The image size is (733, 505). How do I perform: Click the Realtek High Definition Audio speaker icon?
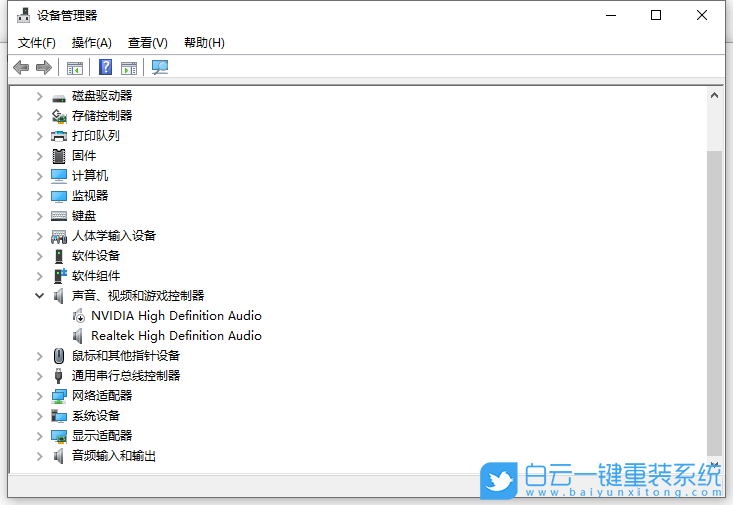coord(78,336)
